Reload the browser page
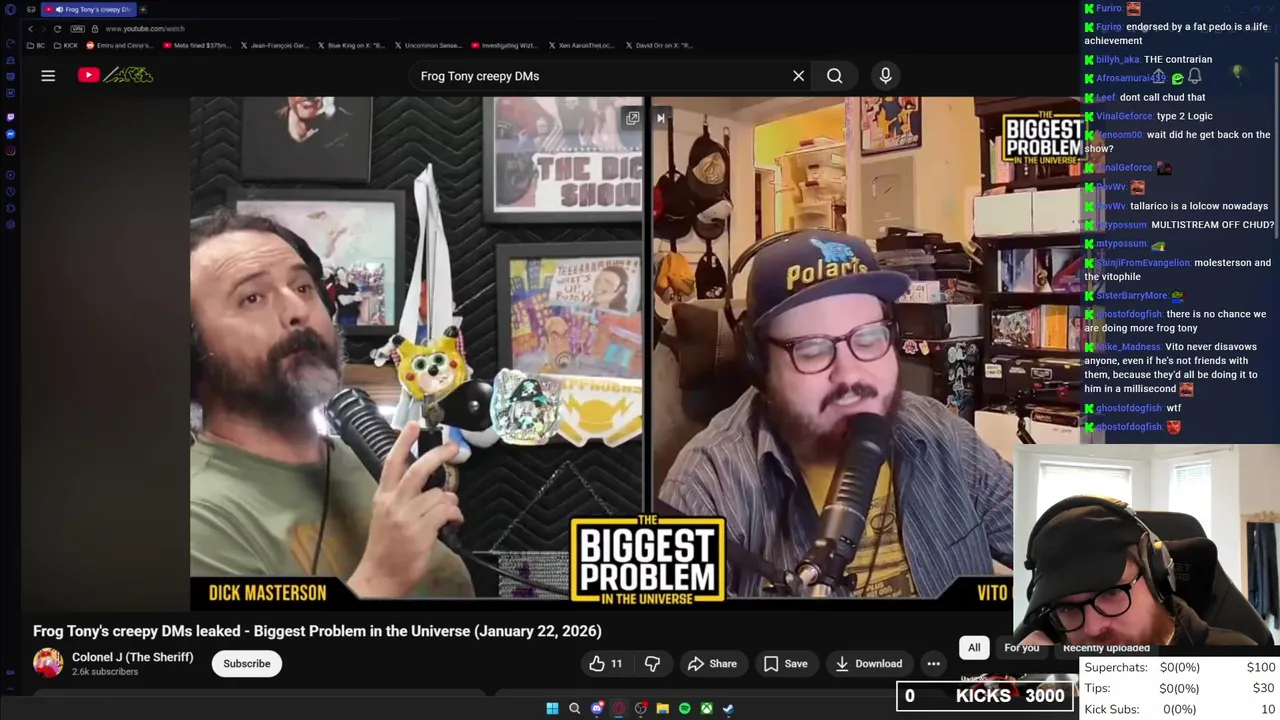1280x720 pixels. [x=57, y=29]
